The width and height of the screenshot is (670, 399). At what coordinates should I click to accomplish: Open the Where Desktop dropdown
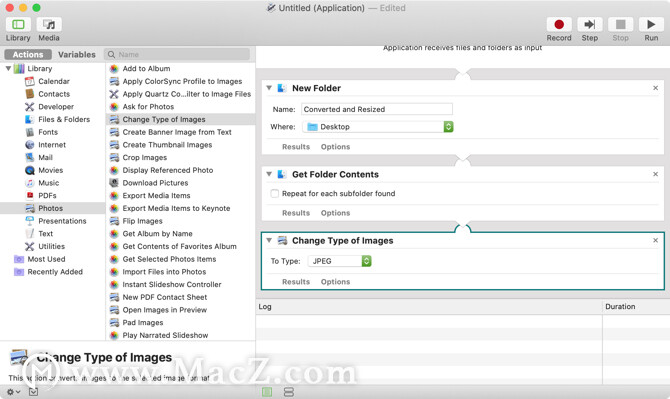pyautogui.click(x=378, y=127)
